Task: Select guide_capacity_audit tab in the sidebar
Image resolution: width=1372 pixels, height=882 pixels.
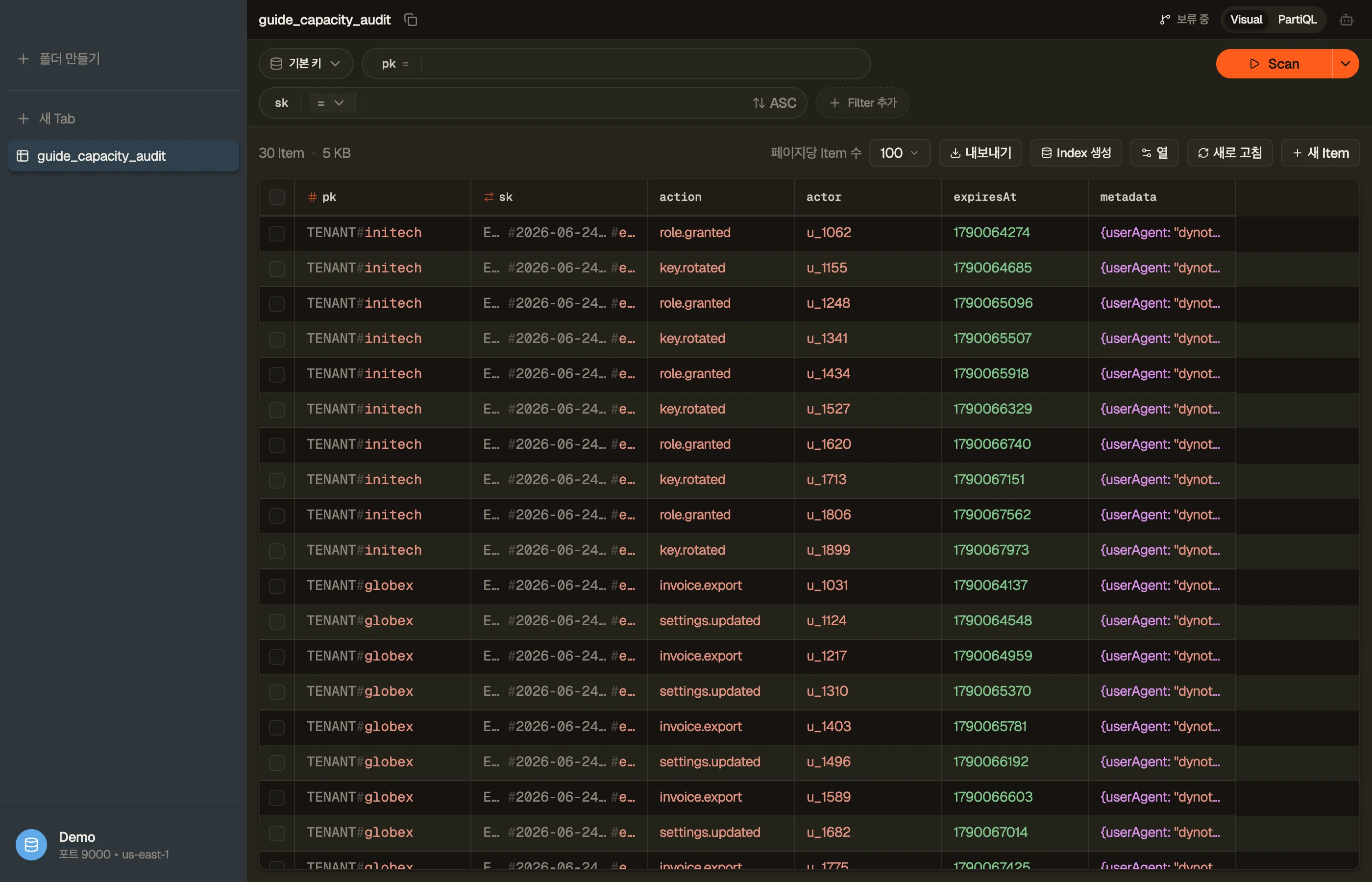Action: tap(123, 156)
